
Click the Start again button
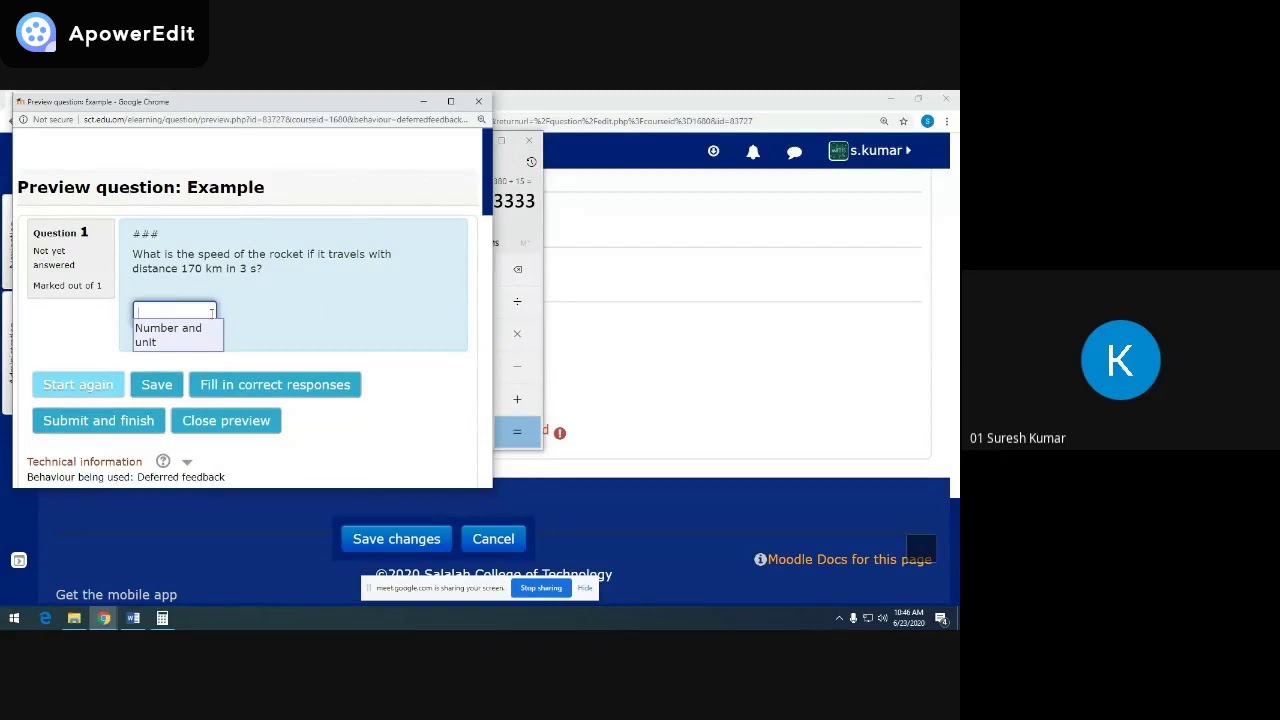(x=78, y=385)
